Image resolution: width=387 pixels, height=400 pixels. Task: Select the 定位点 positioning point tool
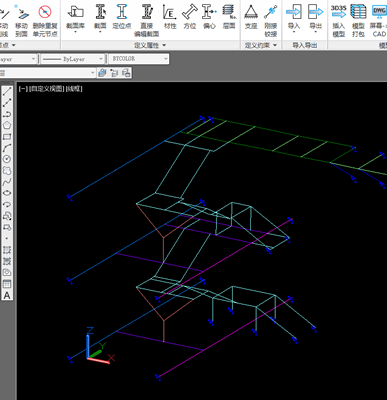point(122,17)
